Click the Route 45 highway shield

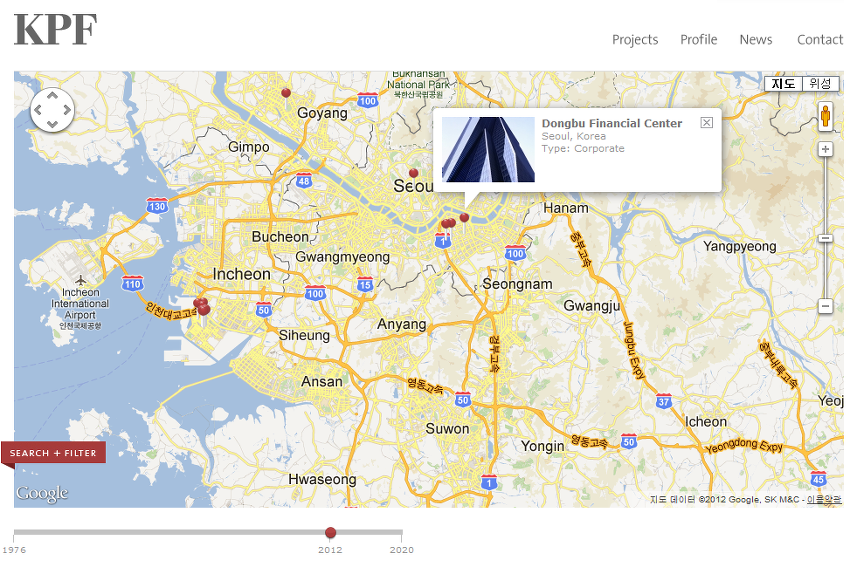point(818,479)
